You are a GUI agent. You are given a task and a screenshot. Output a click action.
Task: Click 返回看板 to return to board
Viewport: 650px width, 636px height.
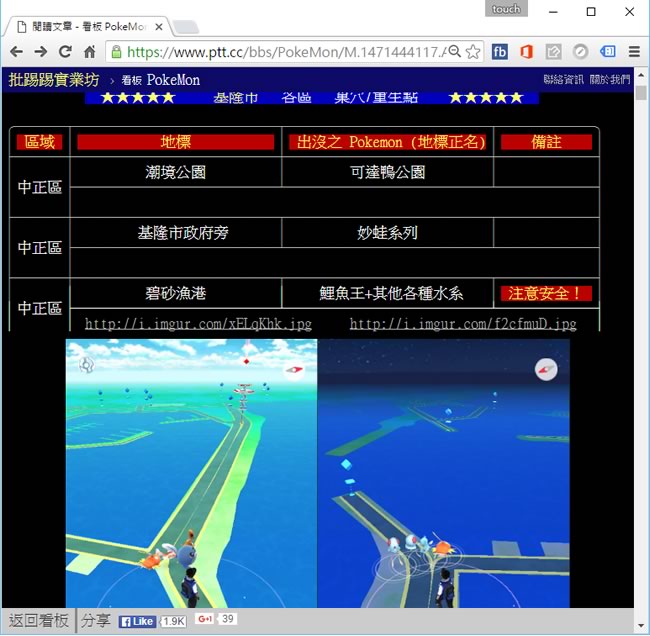39,620
